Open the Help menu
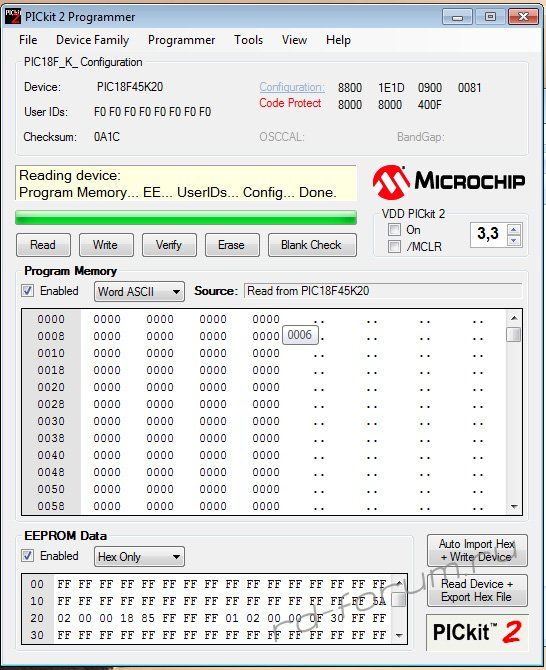The image size is (546, 670). 338,40
